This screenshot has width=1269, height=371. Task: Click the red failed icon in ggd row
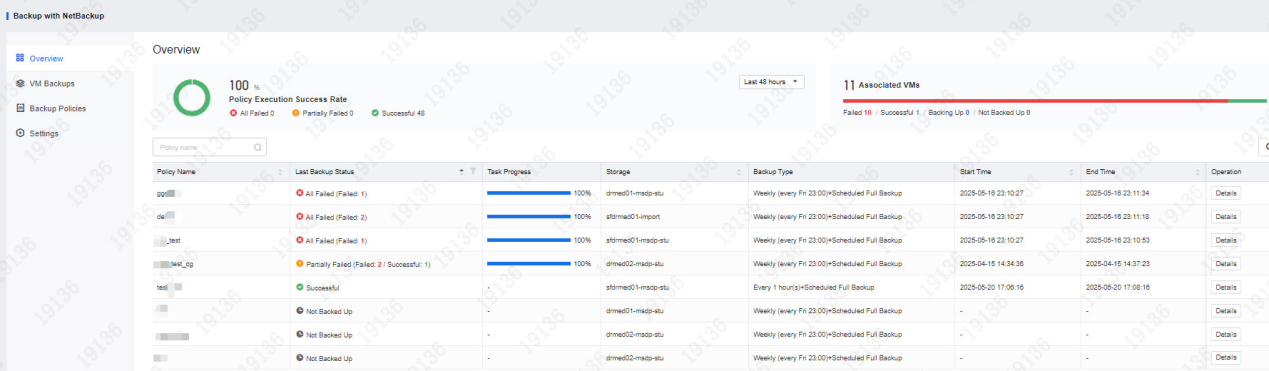click(300, 193)
